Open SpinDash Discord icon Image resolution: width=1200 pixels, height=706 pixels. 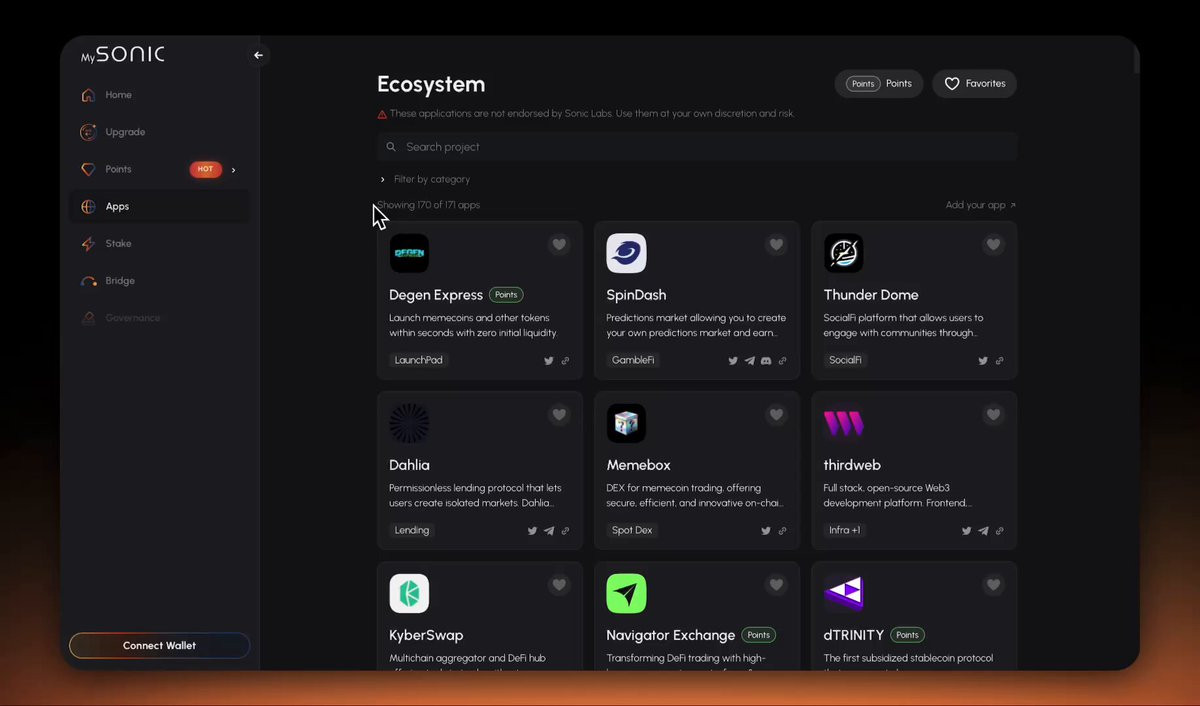click(766, 361)
